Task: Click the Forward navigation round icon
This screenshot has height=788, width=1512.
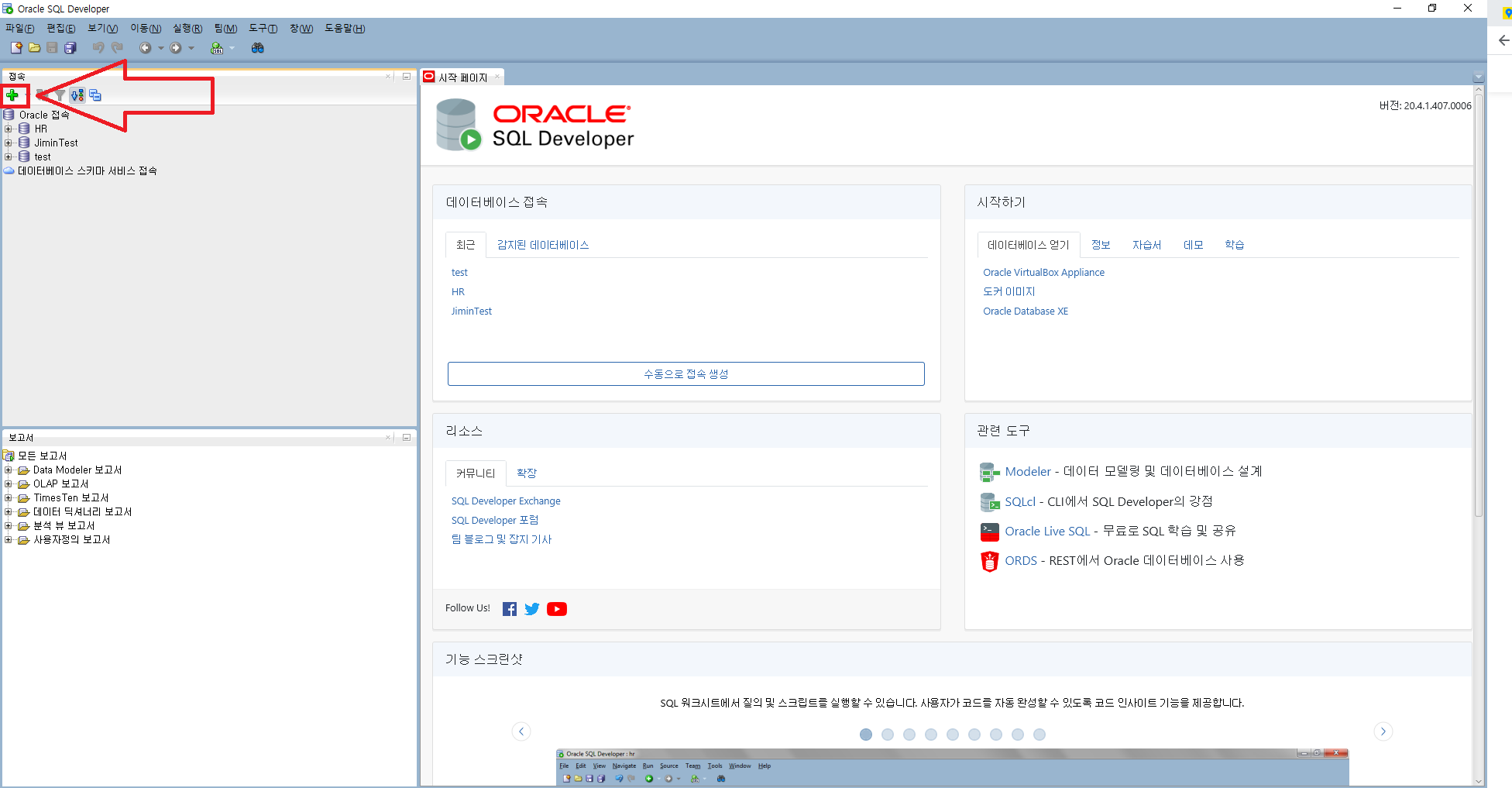Action: click(176, 48)
